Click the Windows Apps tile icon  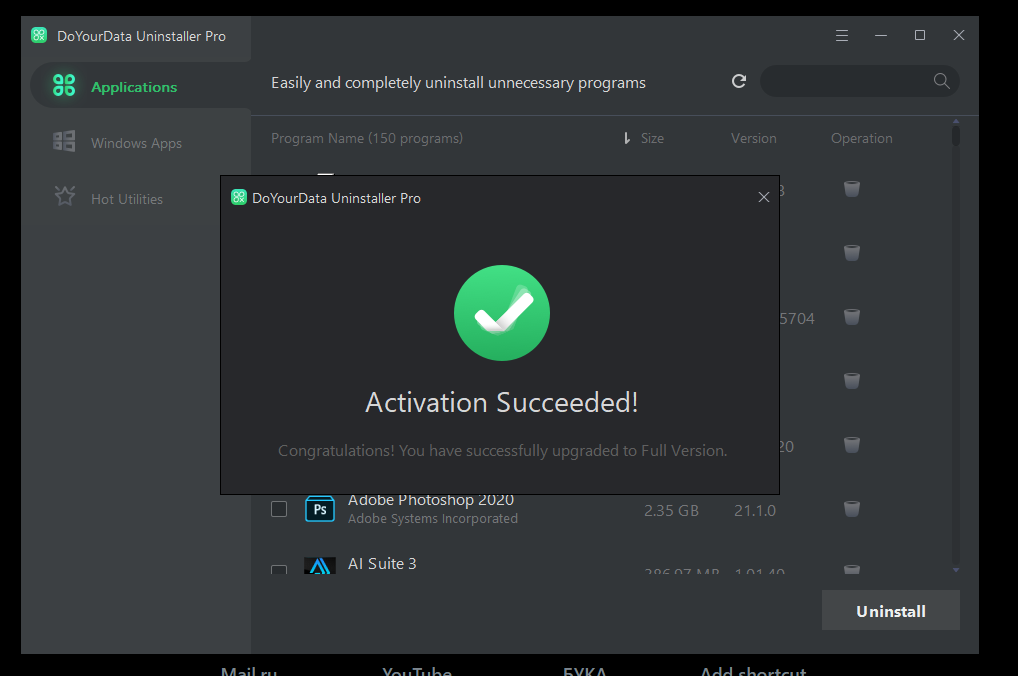(x=64, y=141)
